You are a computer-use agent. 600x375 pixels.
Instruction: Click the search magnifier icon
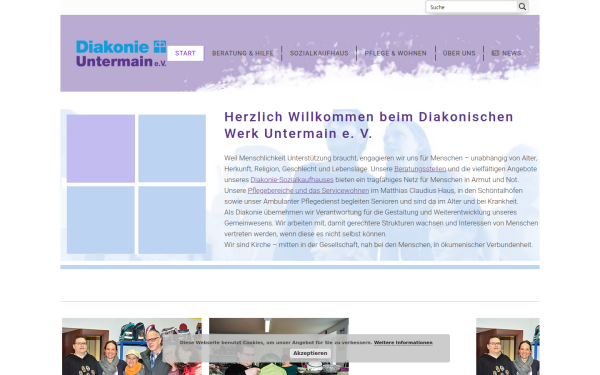point(522,7)
